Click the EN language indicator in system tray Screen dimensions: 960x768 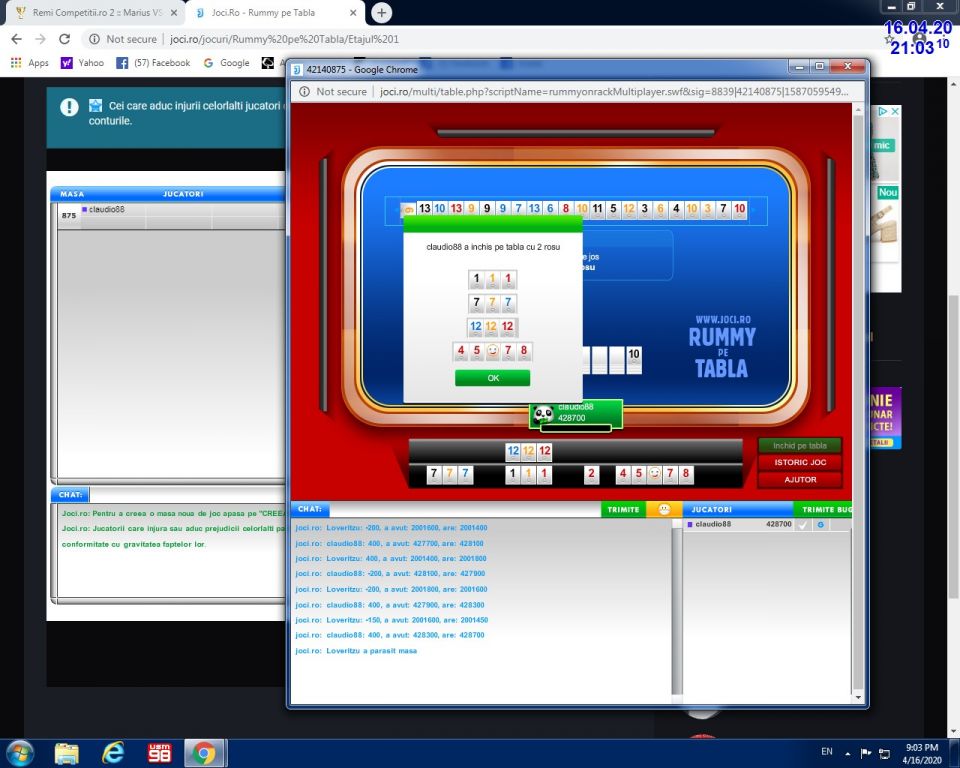827,751
